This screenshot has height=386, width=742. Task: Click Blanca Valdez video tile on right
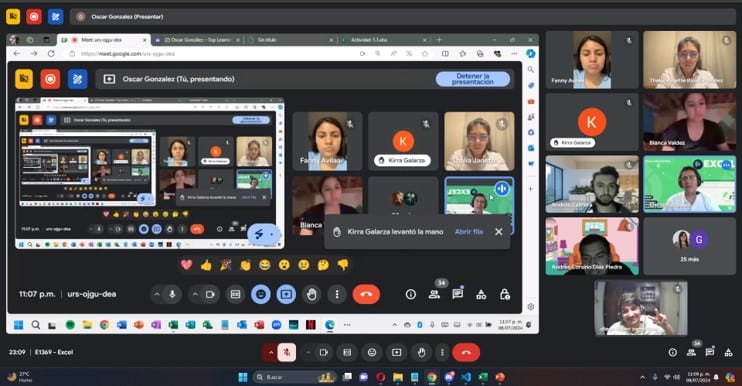coord(689,122)
